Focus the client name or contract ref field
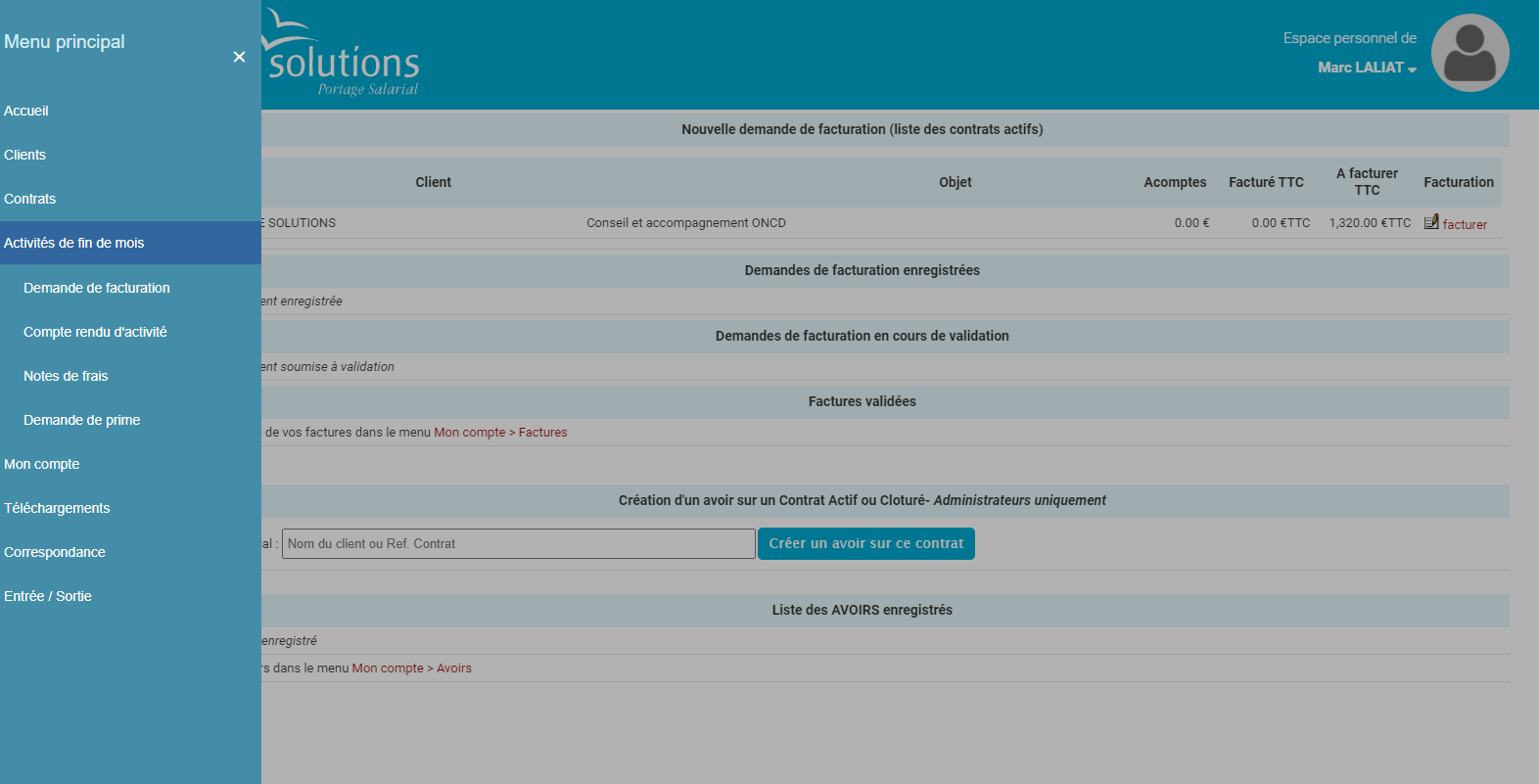 [519, 544]
